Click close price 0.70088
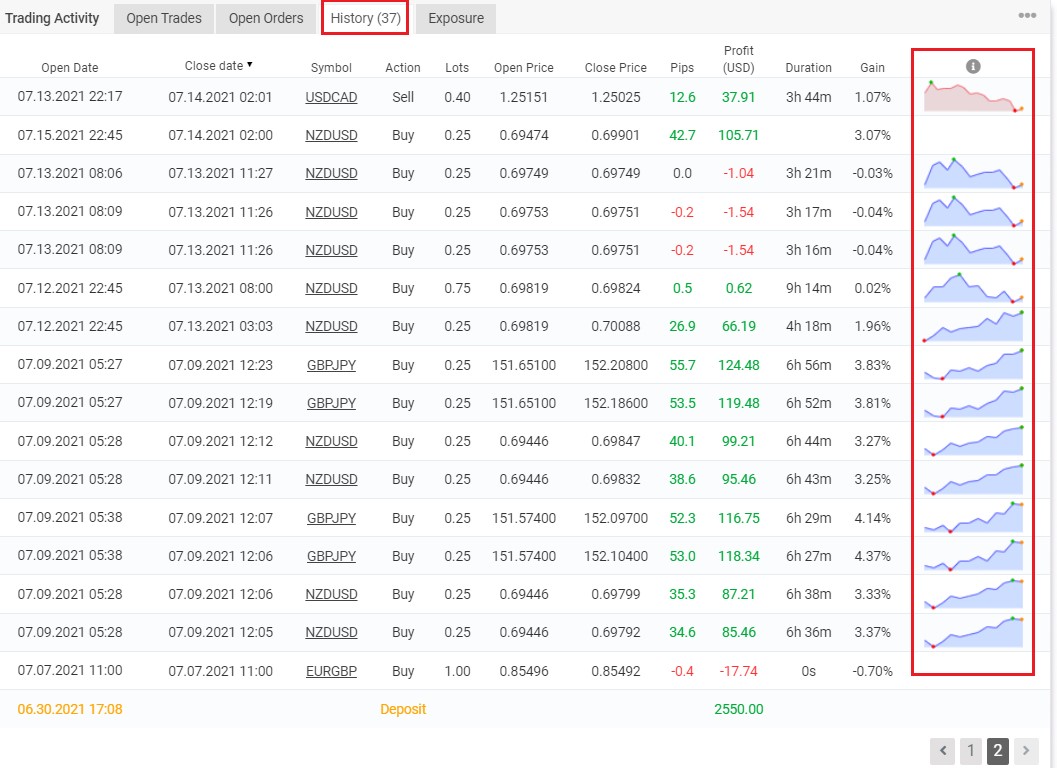Viewport: 1057px width, 768px height. [615, 326]
